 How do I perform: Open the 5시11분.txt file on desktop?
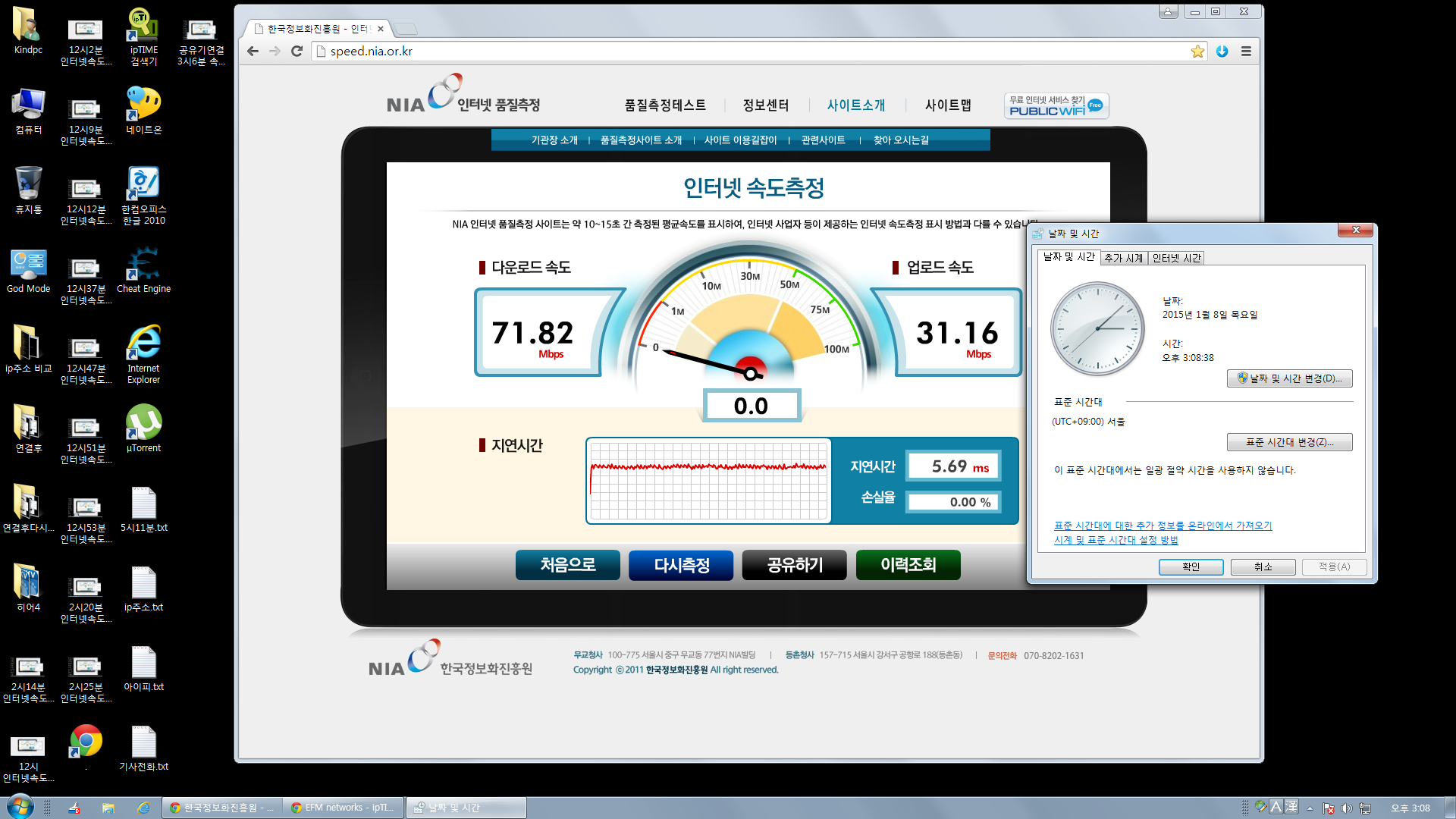point(143,510)
